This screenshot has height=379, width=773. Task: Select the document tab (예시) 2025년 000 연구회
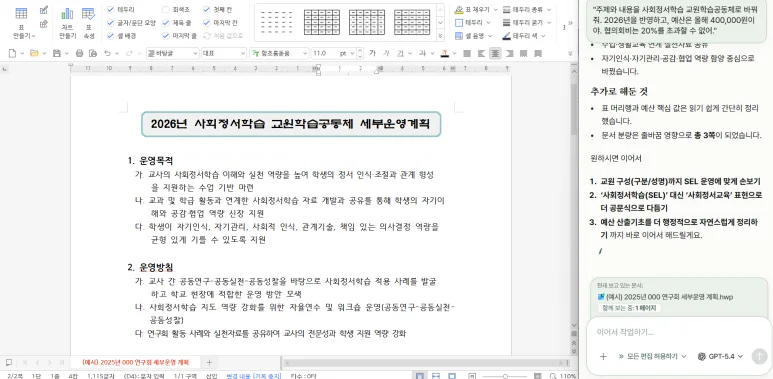(136, 362)
